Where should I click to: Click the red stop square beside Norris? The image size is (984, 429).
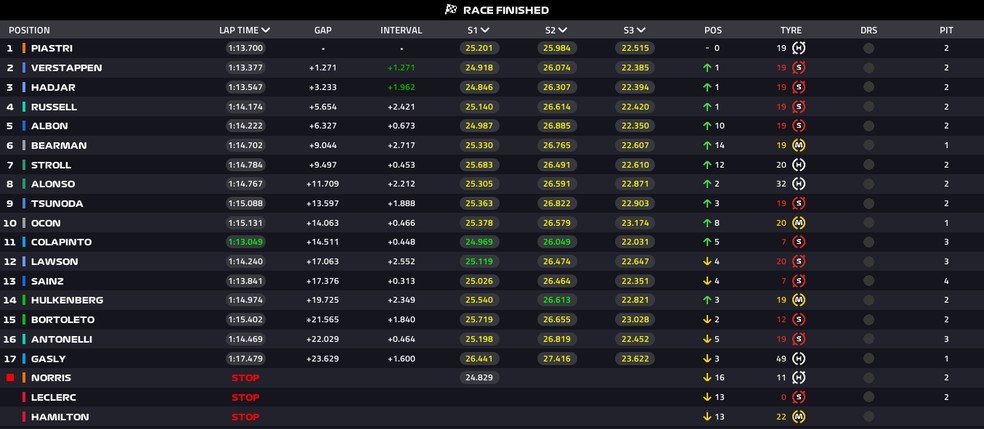pos(9,378)
